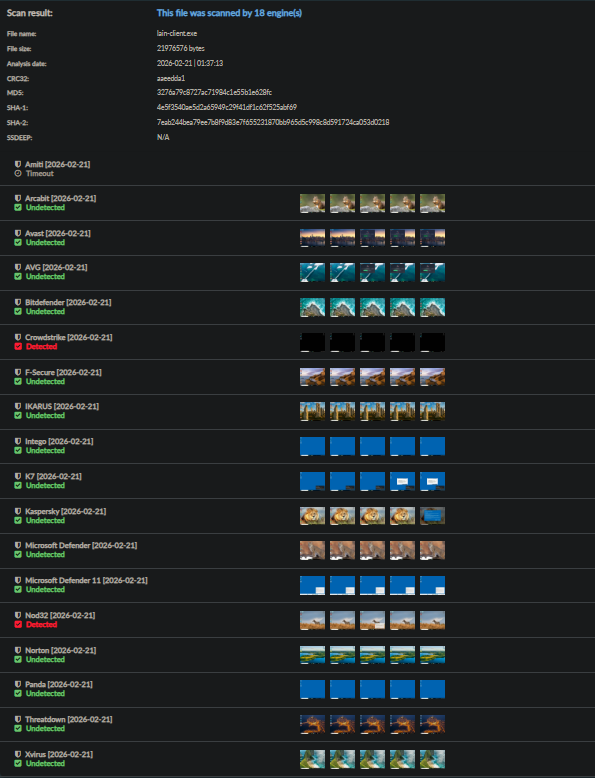View the last Xvirus beach thumbnail
Image resolution: width=595 pixels, height=778 pixels.
pos(432,759)
